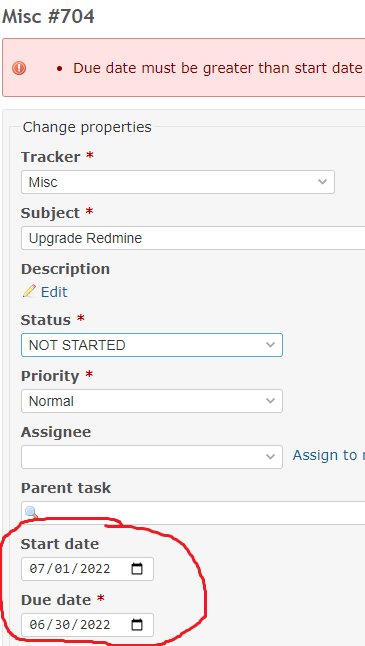Click the magnifier icon in Parent task
Viewport: 365px width, 646px height.
[x=31, y=512]
